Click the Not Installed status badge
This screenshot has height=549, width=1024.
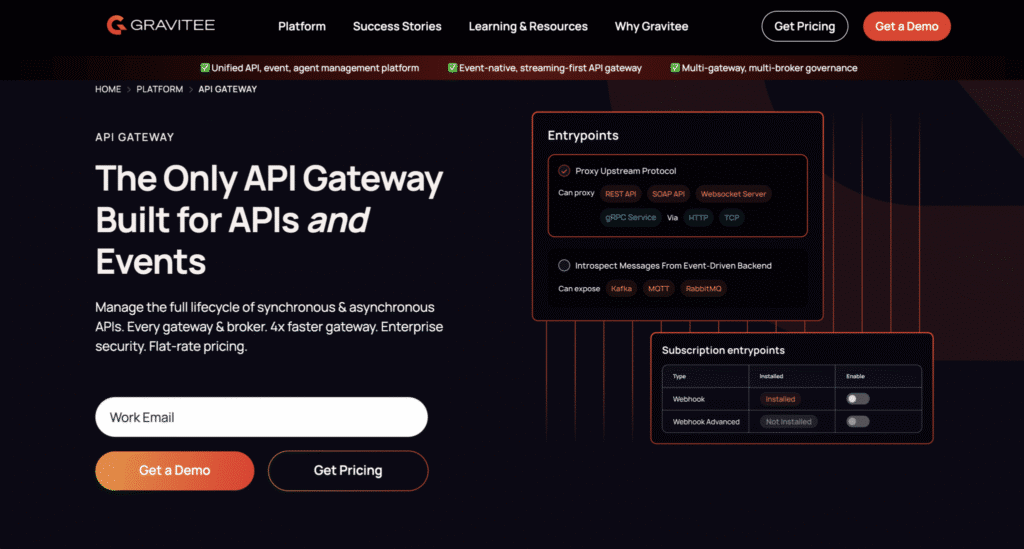pyautogui.click(x=788, y=422)
